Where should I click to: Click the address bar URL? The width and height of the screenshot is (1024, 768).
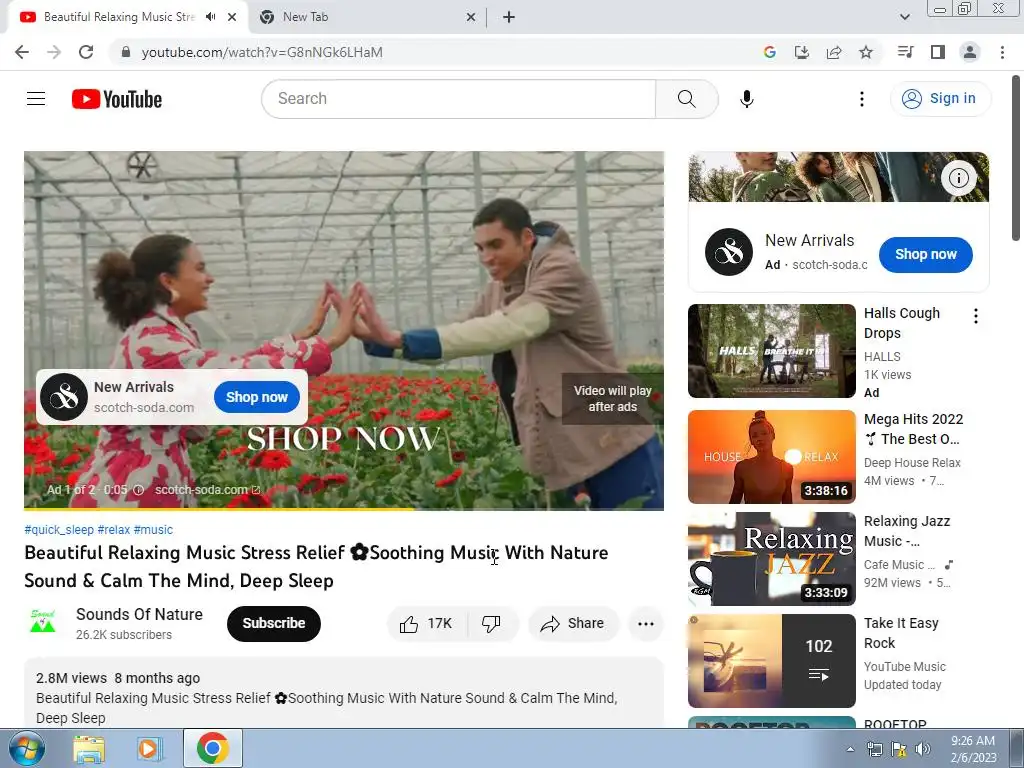pos(262,52)
